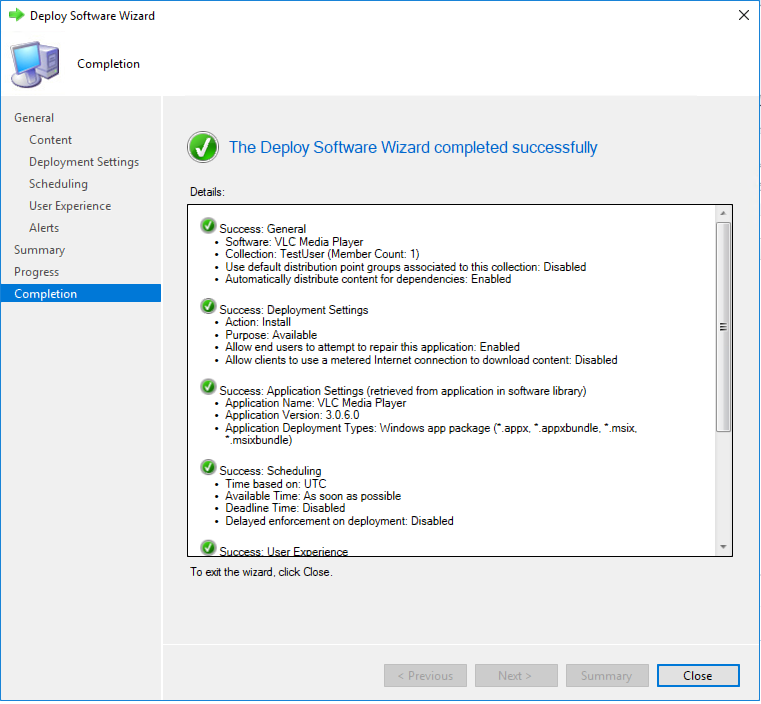Click the 'Deploy Software Wizard' title text
Viewport: 761px width, 704px height.
point(92,16)
